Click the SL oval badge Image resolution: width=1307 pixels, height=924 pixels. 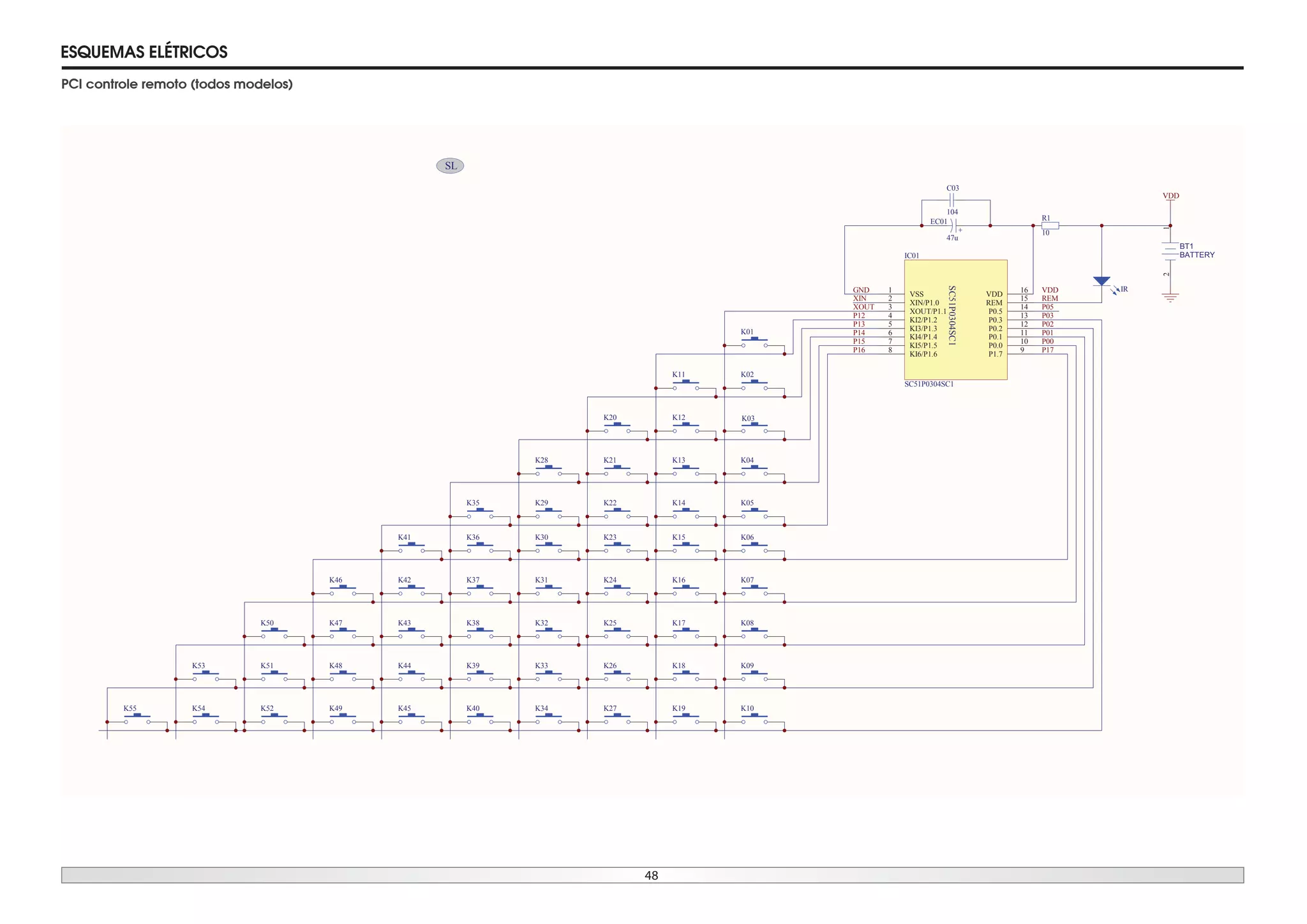tap(450, 166)
